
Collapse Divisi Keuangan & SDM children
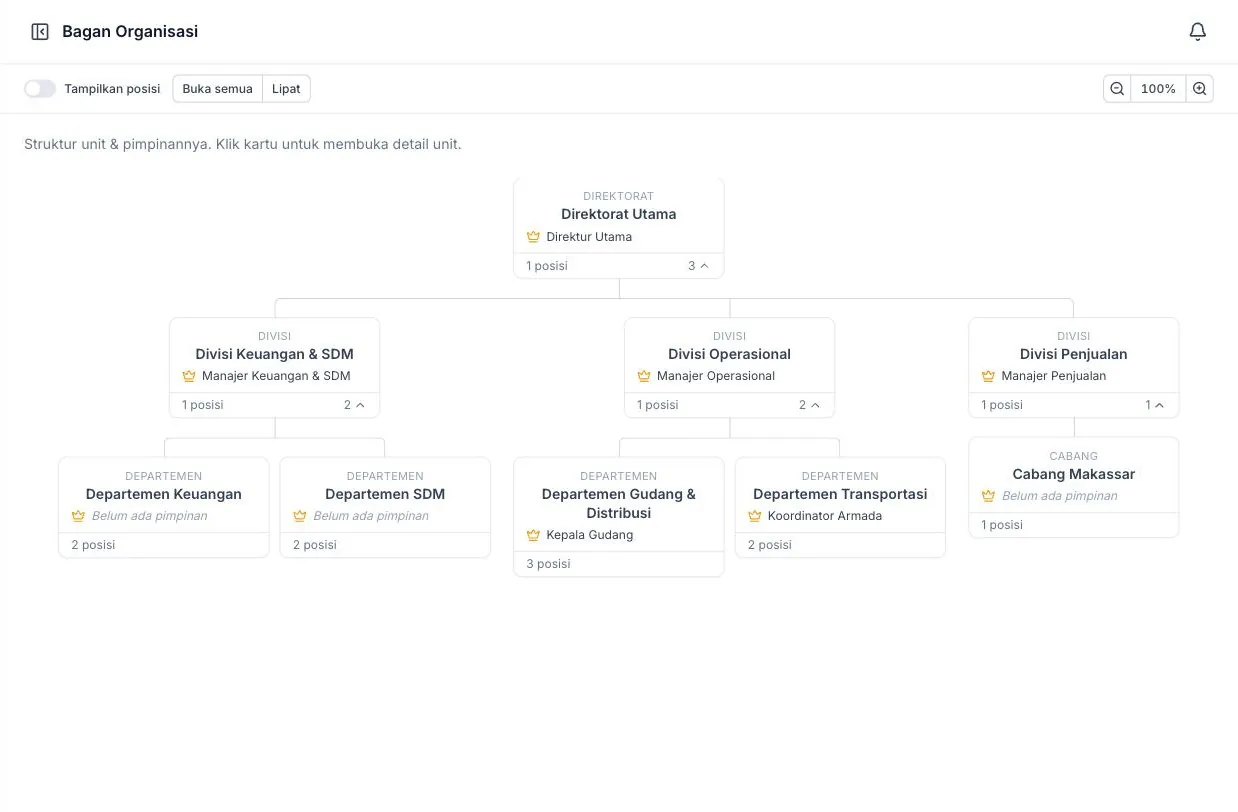354,405
